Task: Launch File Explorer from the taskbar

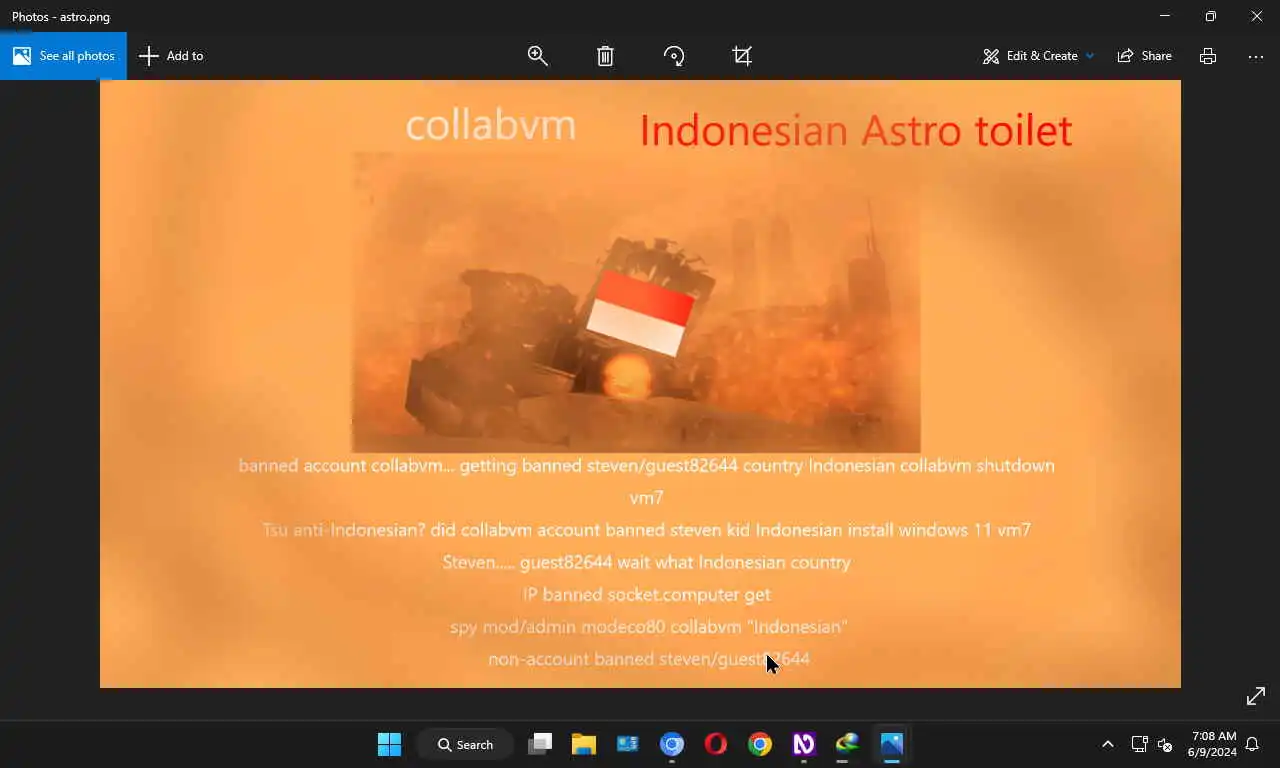Action: tap(584, 744)
